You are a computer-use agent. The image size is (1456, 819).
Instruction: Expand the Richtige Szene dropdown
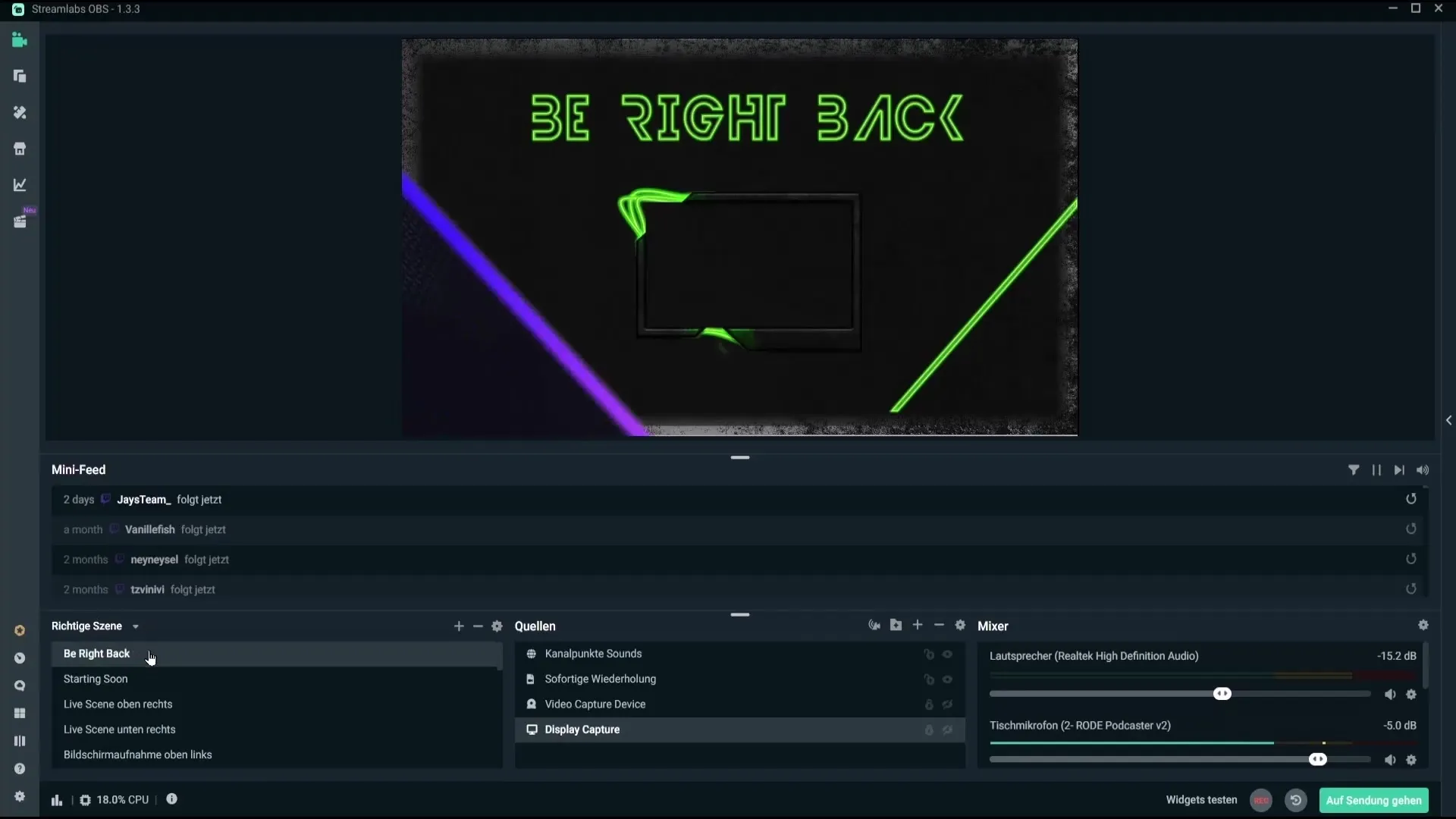pos(135,626)
